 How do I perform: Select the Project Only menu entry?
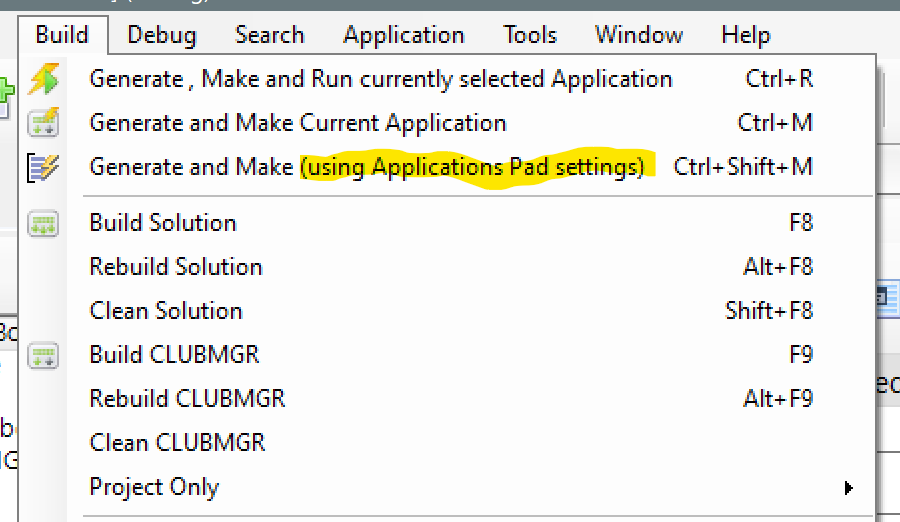(154, 488)
